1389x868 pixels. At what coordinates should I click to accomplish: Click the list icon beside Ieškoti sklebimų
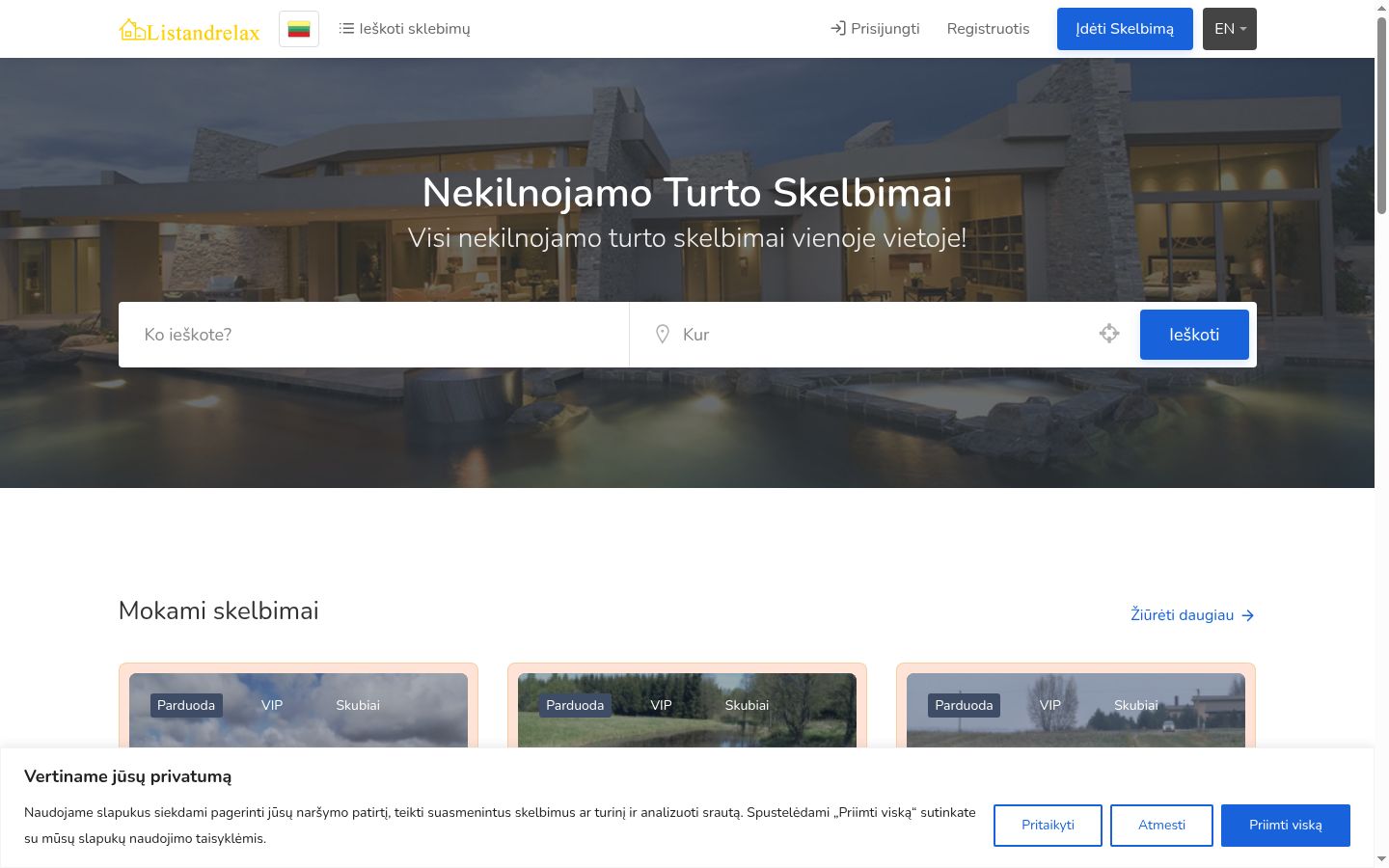tap(346, 29)
